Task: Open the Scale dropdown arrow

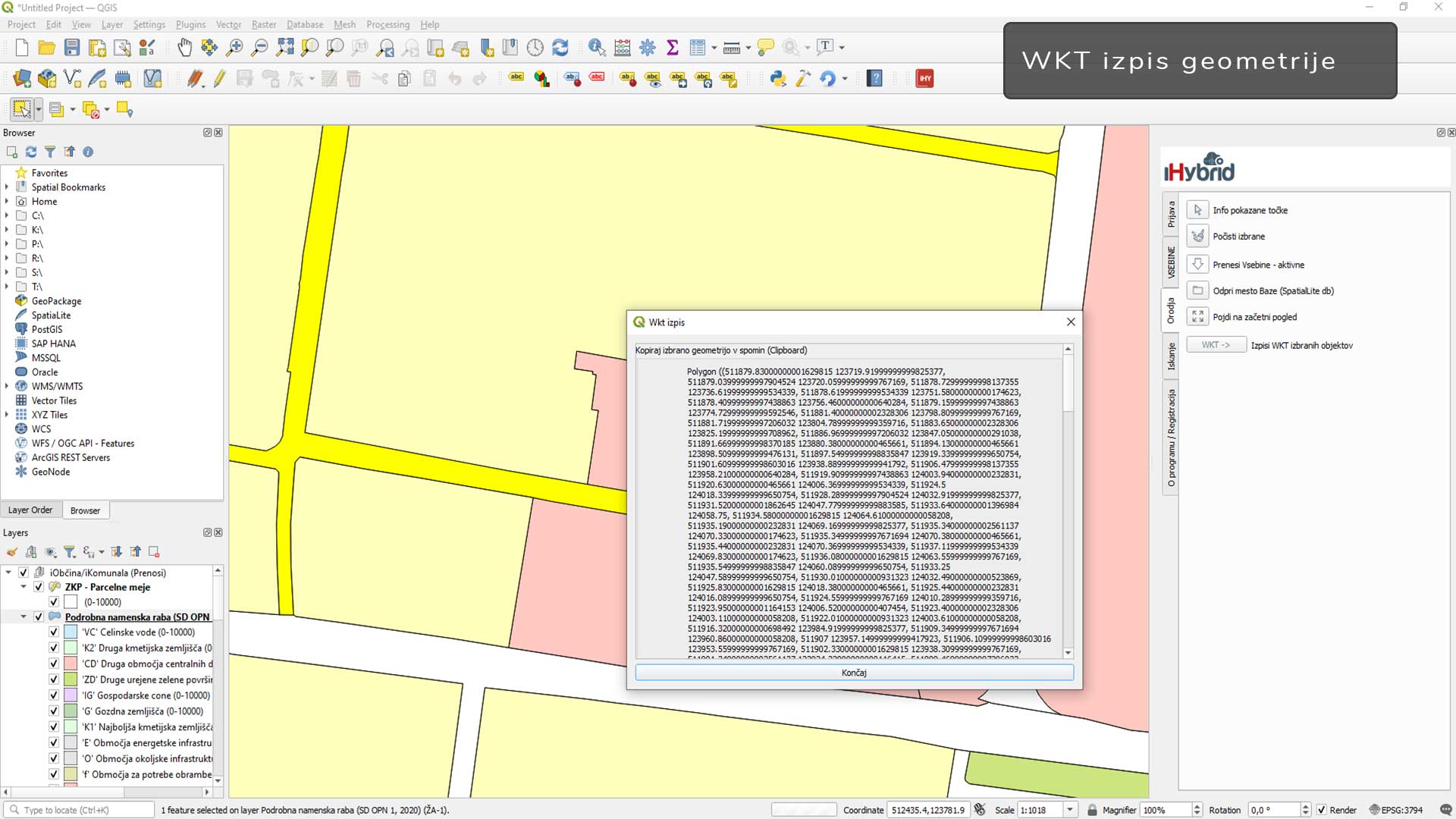Action: pyautogui.click(x=1070, y=810)
